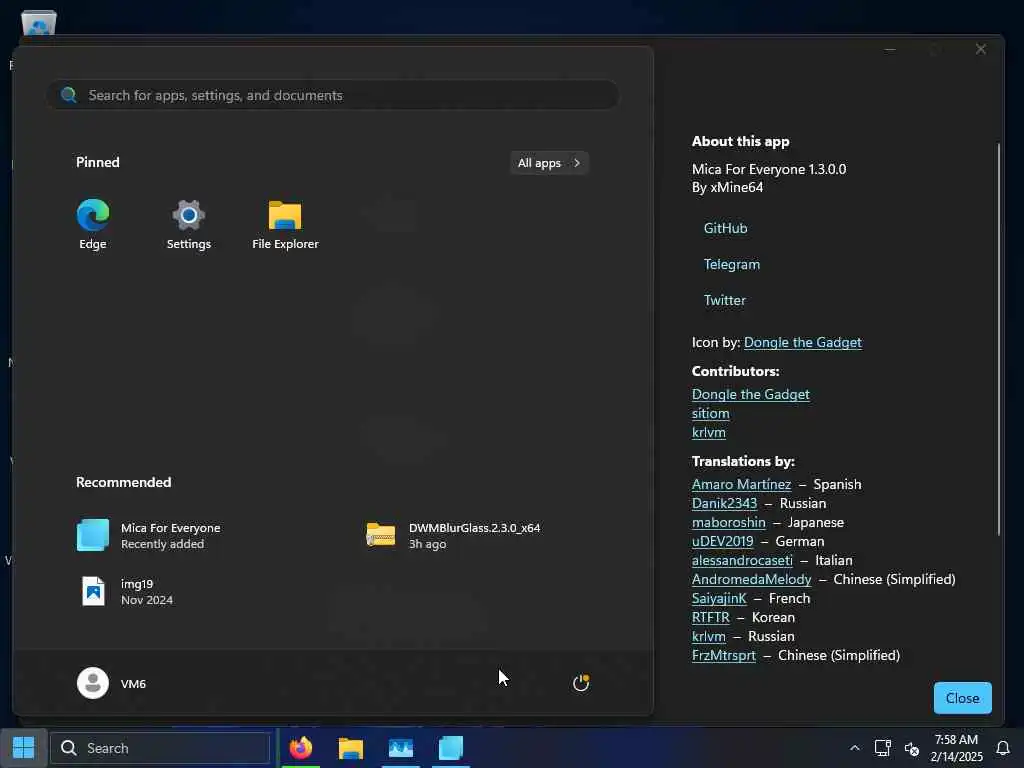The height and width of the screenshot is (768, 1024).
Task: Open recommended img19 file
Action: (x=125, y=592)
